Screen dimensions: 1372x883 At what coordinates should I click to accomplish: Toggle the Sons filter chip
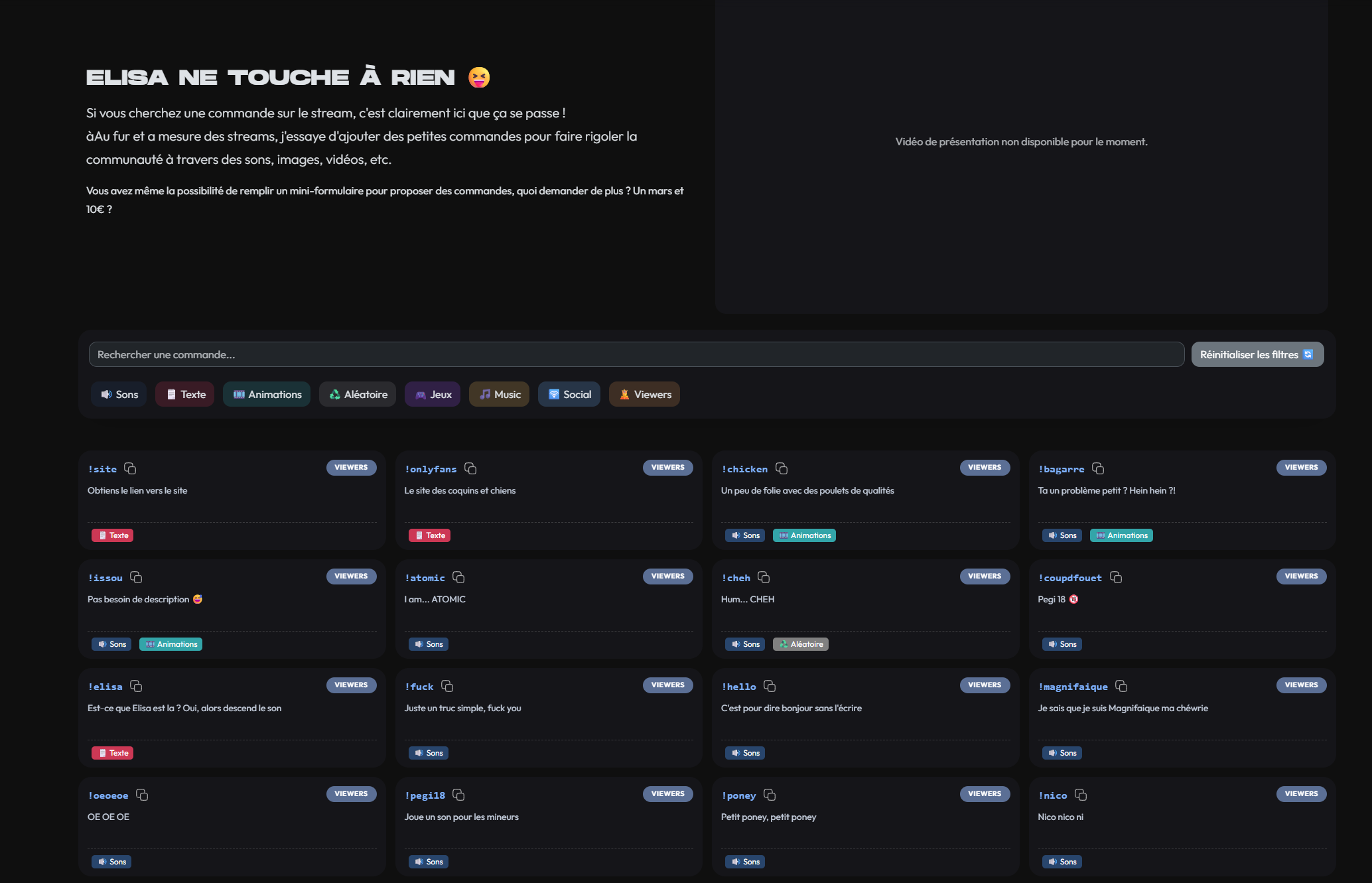[119, 394]
